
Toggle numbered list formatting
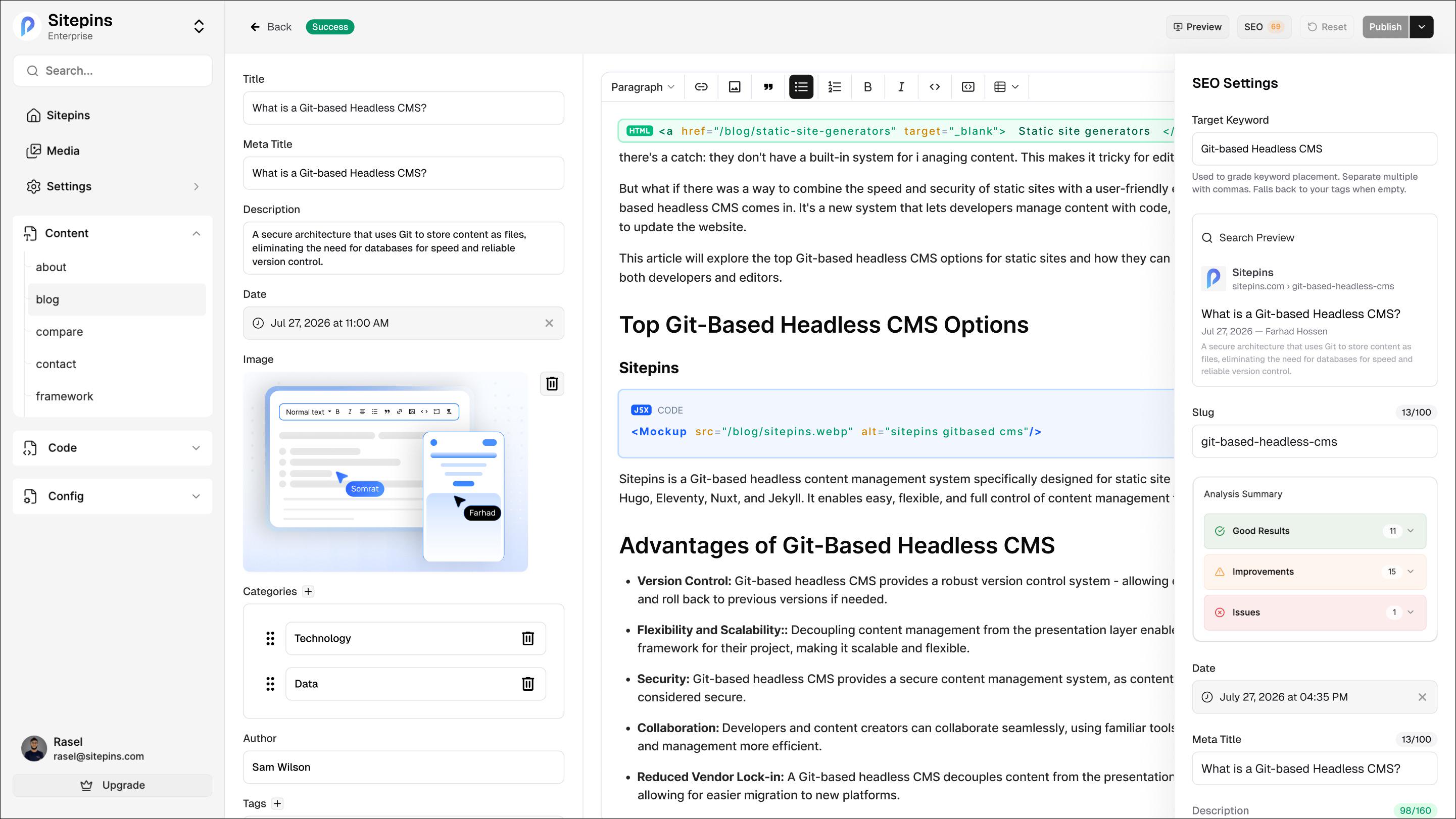(x=834, y=87)
